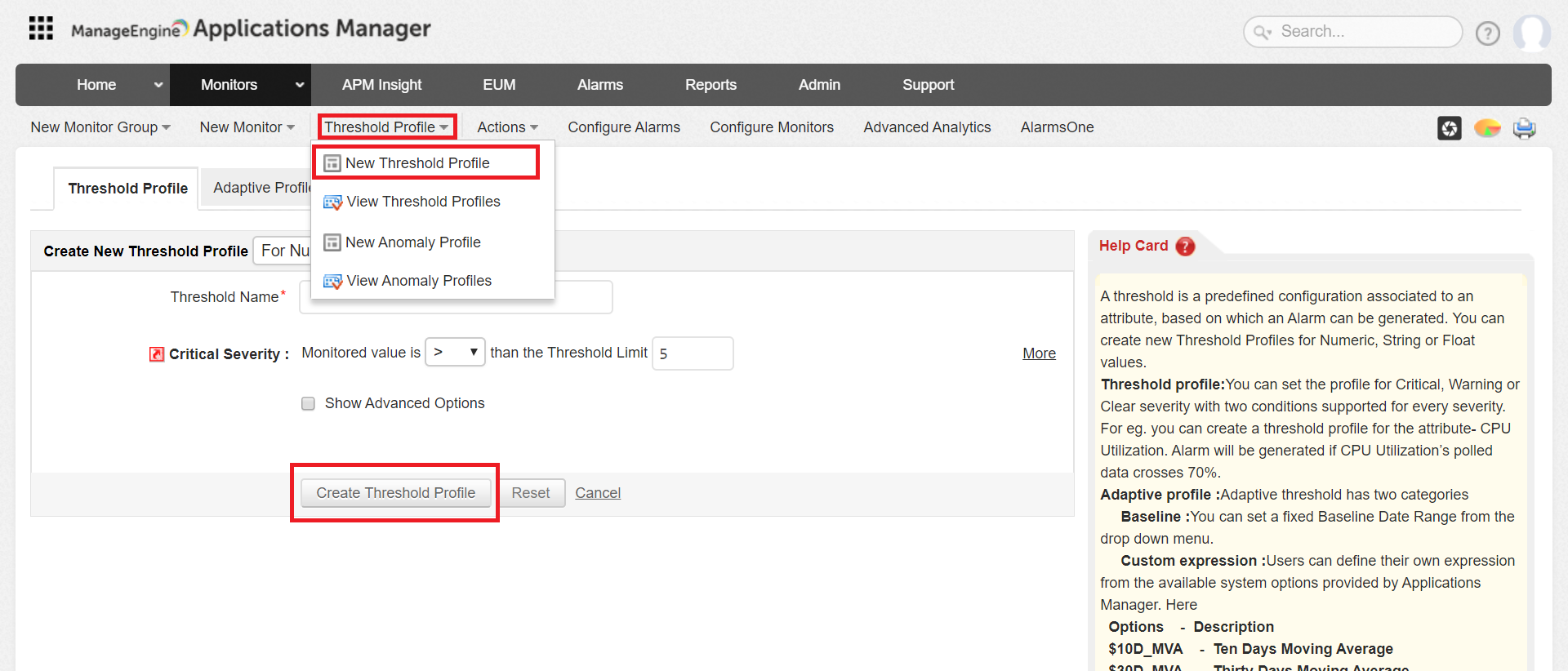The height and width of the screenshot is (671, 1568).
Task: Click the Home tab label
Action: tap(96, 85)
